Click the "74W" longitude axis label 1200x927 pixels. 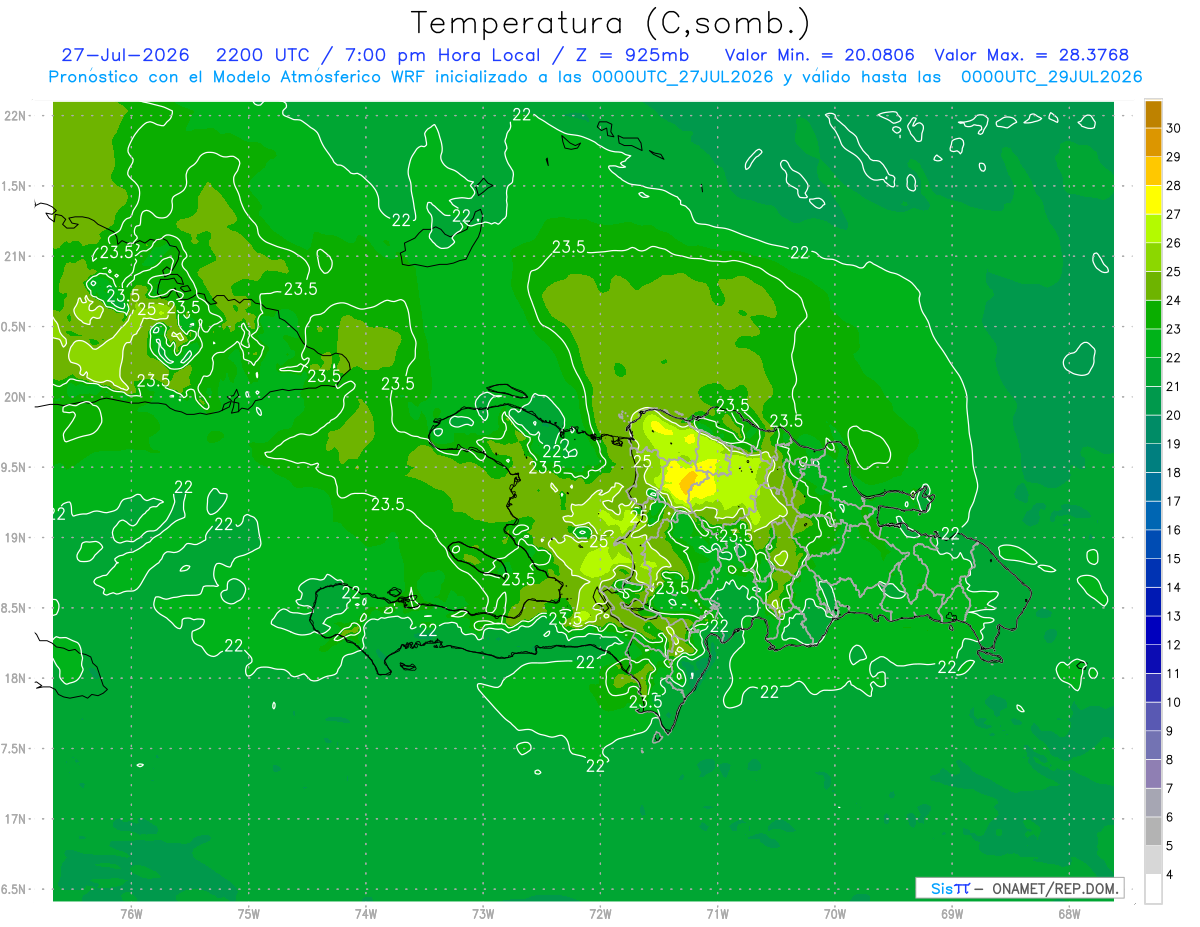tap(366, 913)
